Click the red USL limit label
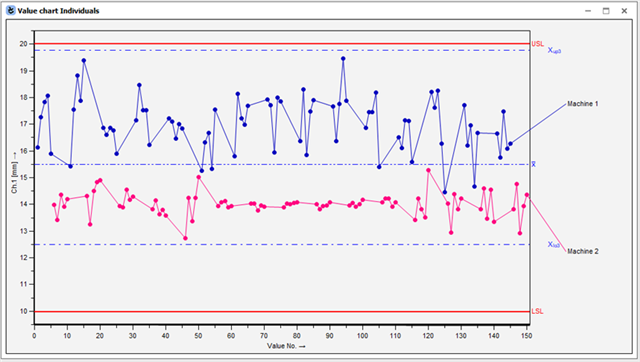 tap(538, 44)
